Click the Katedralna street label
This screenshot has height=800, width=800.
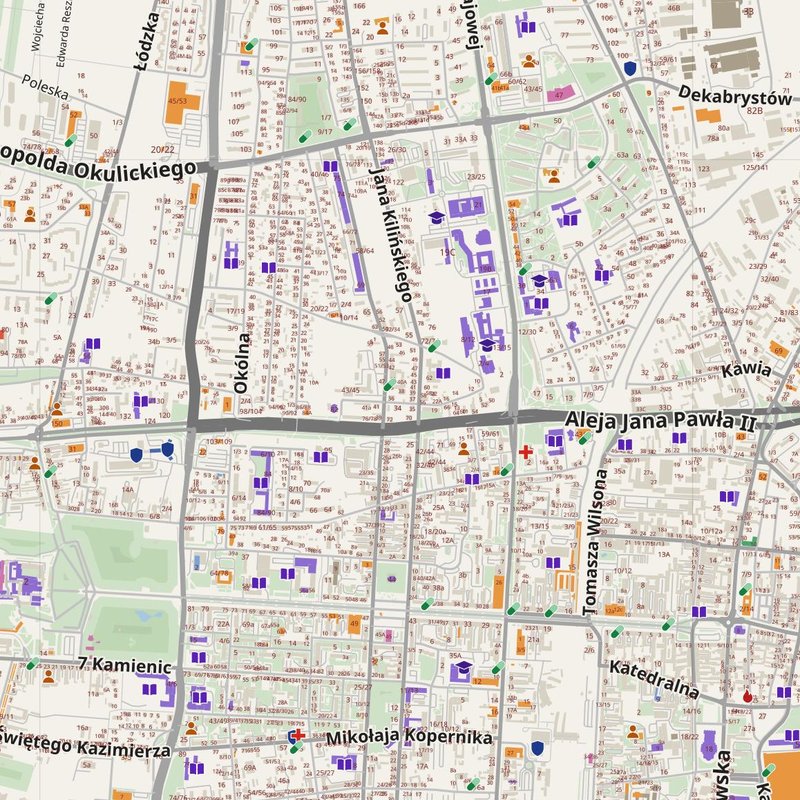[x=654, y=679]
